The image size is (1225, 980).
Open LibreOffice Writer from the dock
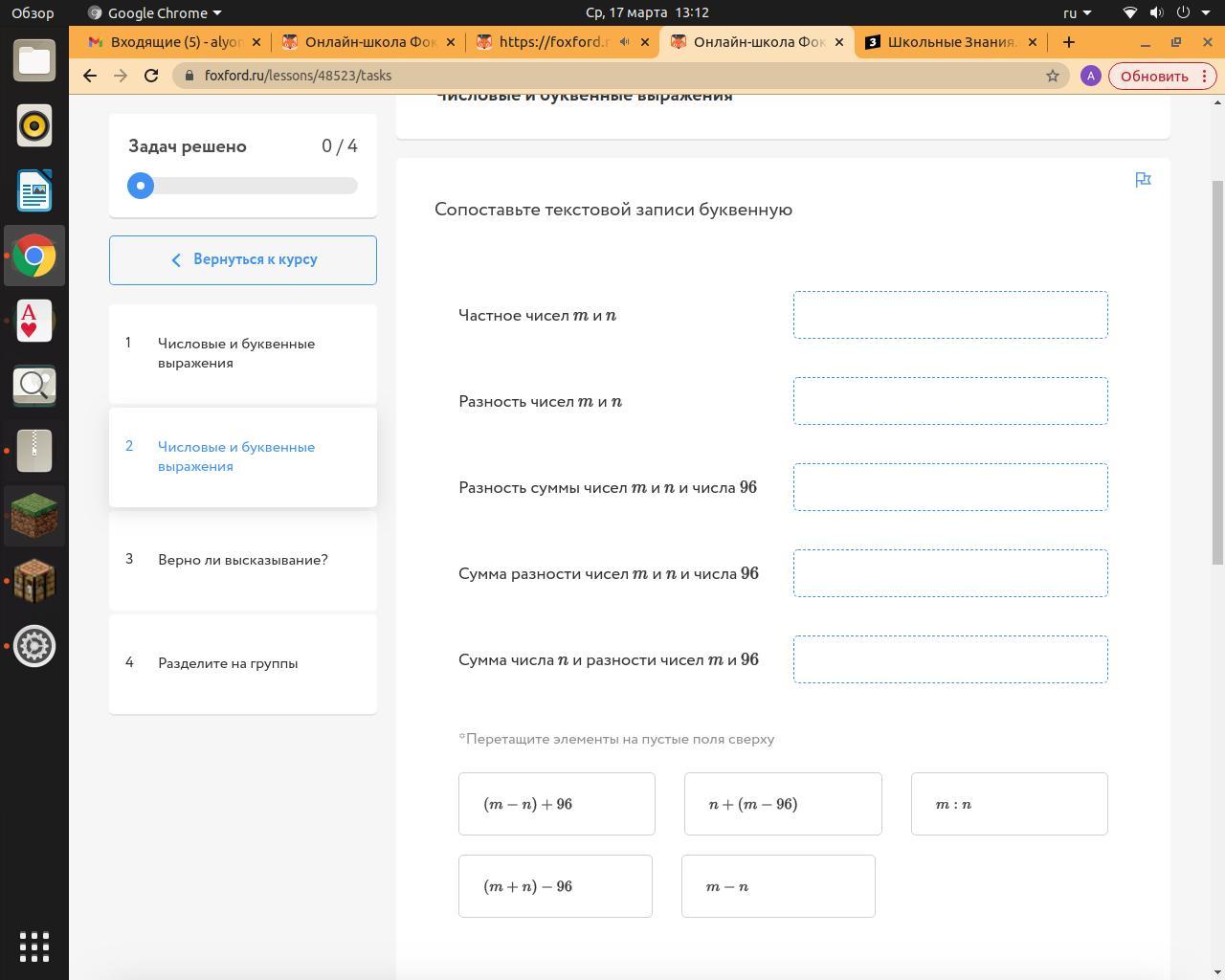pos(34,190)
